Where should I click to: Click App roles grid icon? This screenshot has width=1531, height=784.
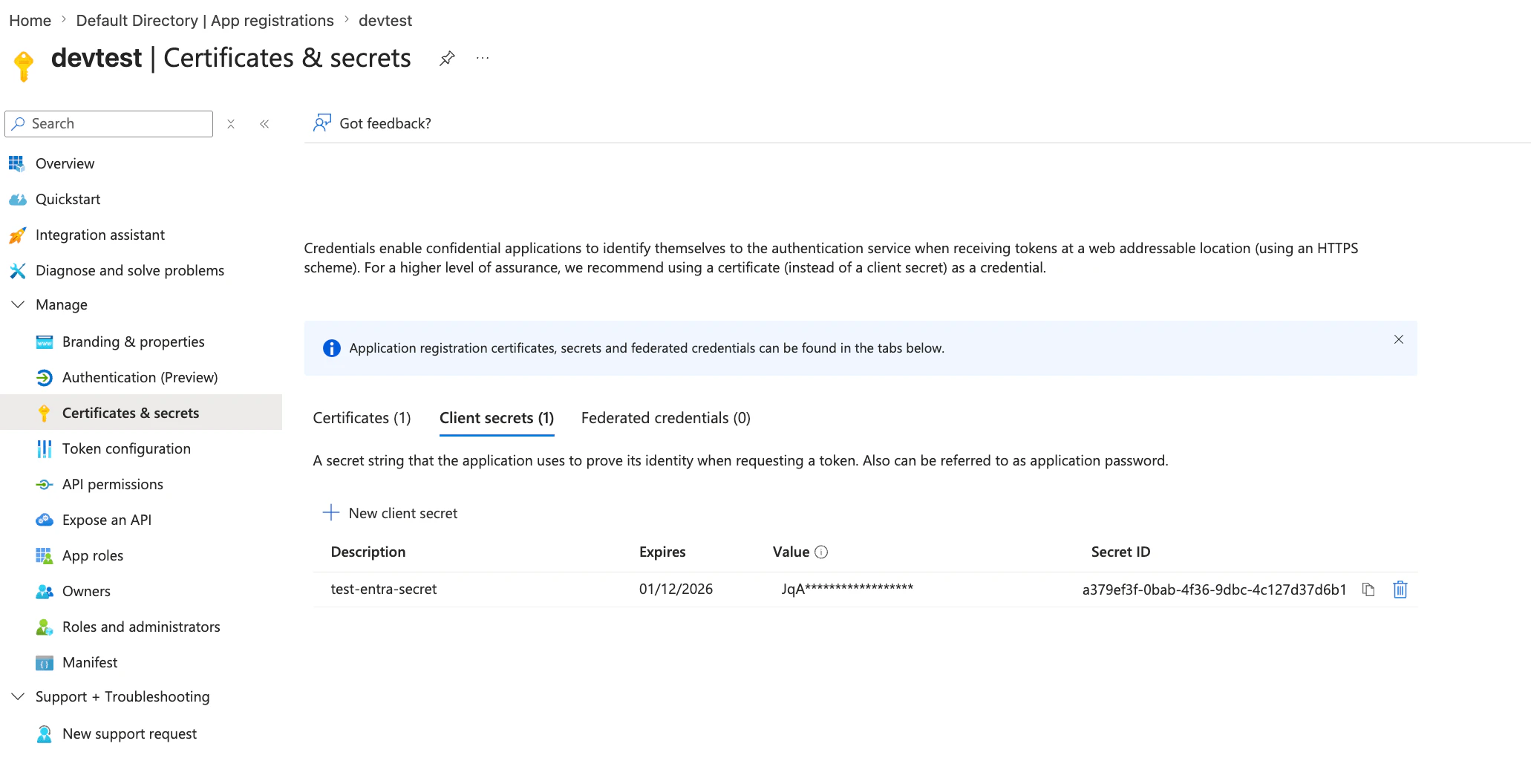click(x=45, y=555)
